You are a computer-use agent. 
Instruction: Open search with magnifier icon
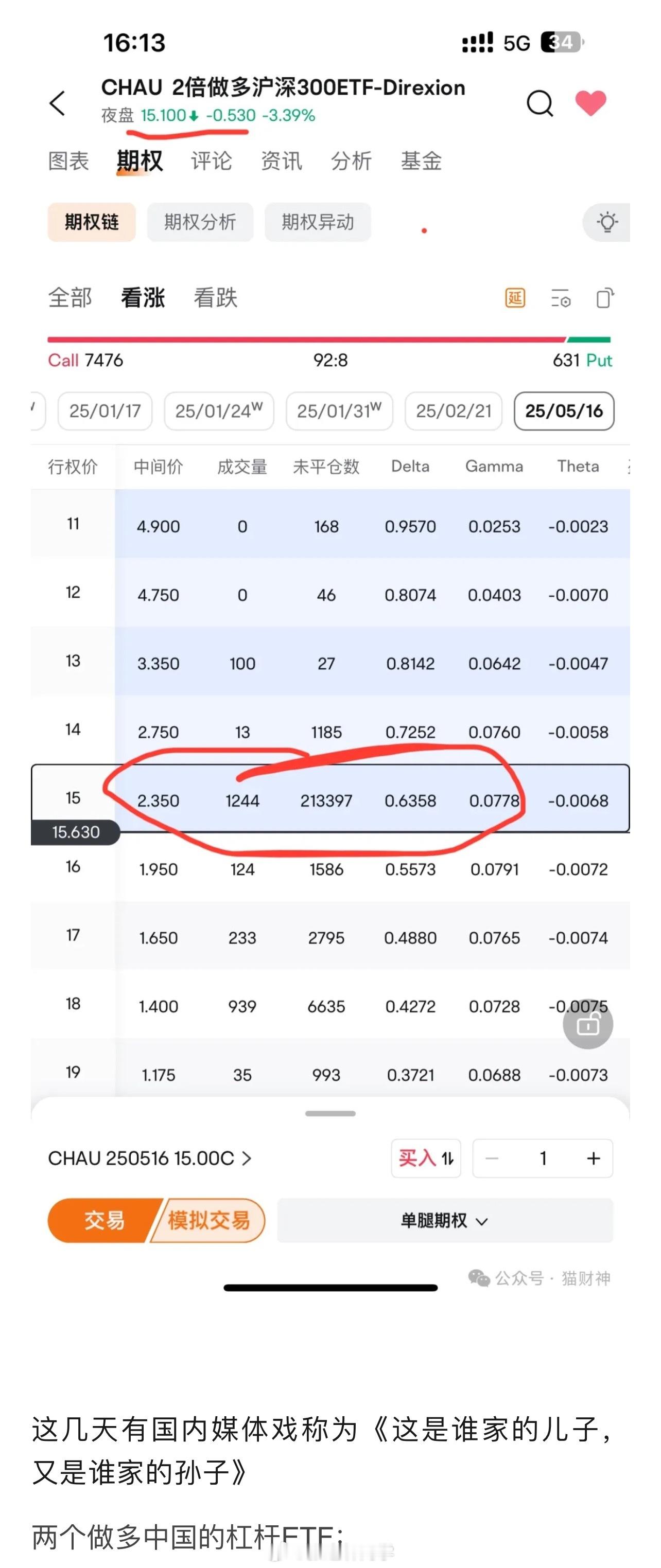pos(540,103)
